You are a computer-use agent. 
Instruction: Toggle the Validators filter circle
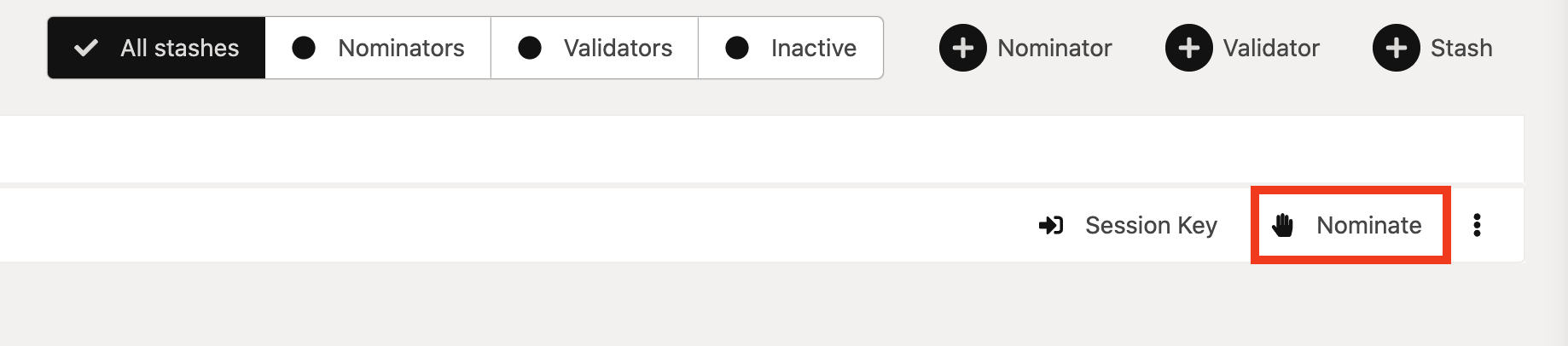pos(530,48)
